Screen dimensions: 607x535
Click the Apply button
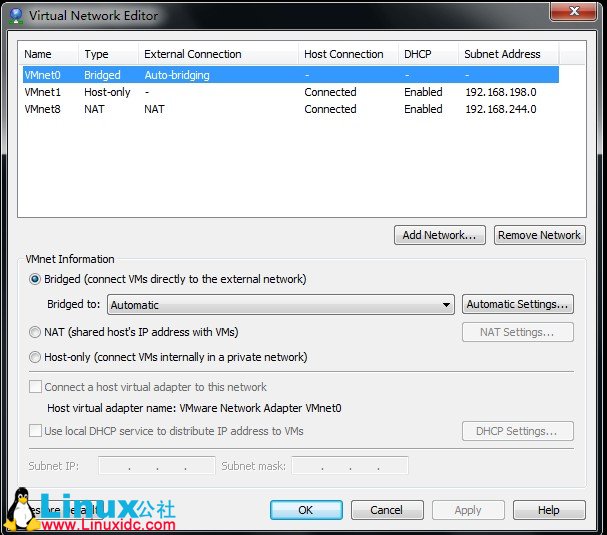[468, 510]
